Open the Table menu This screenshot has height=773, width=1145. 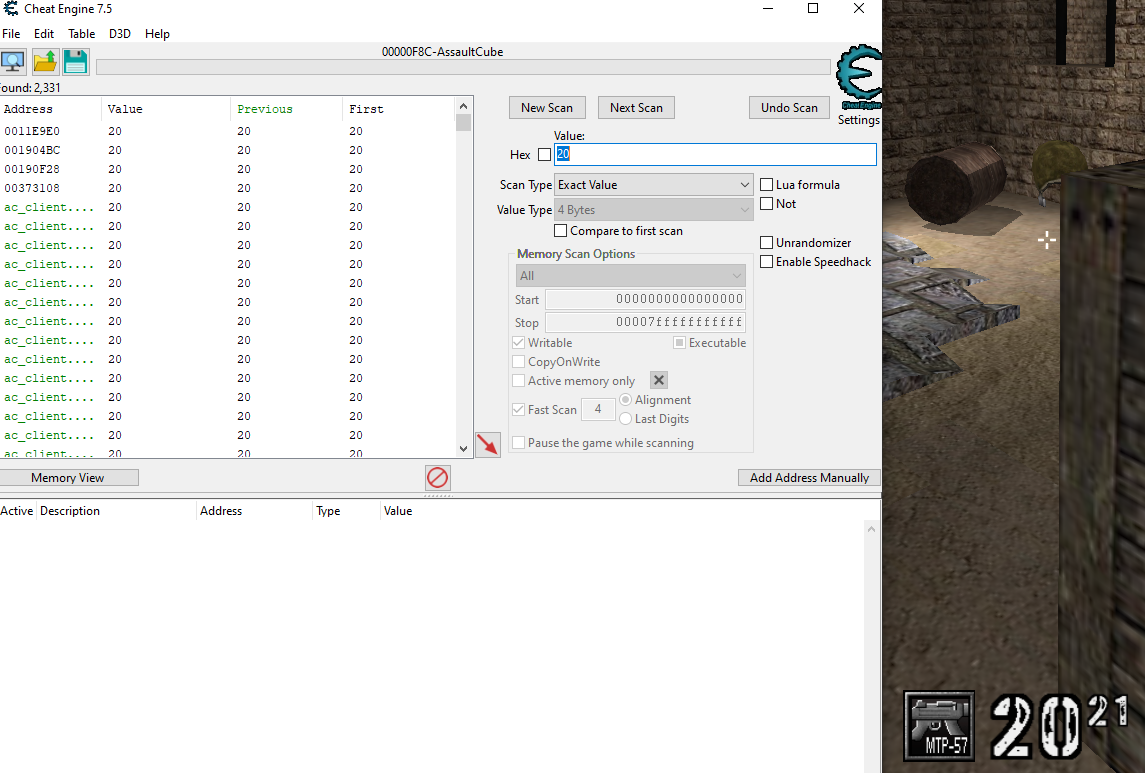[x=82, y=34]
